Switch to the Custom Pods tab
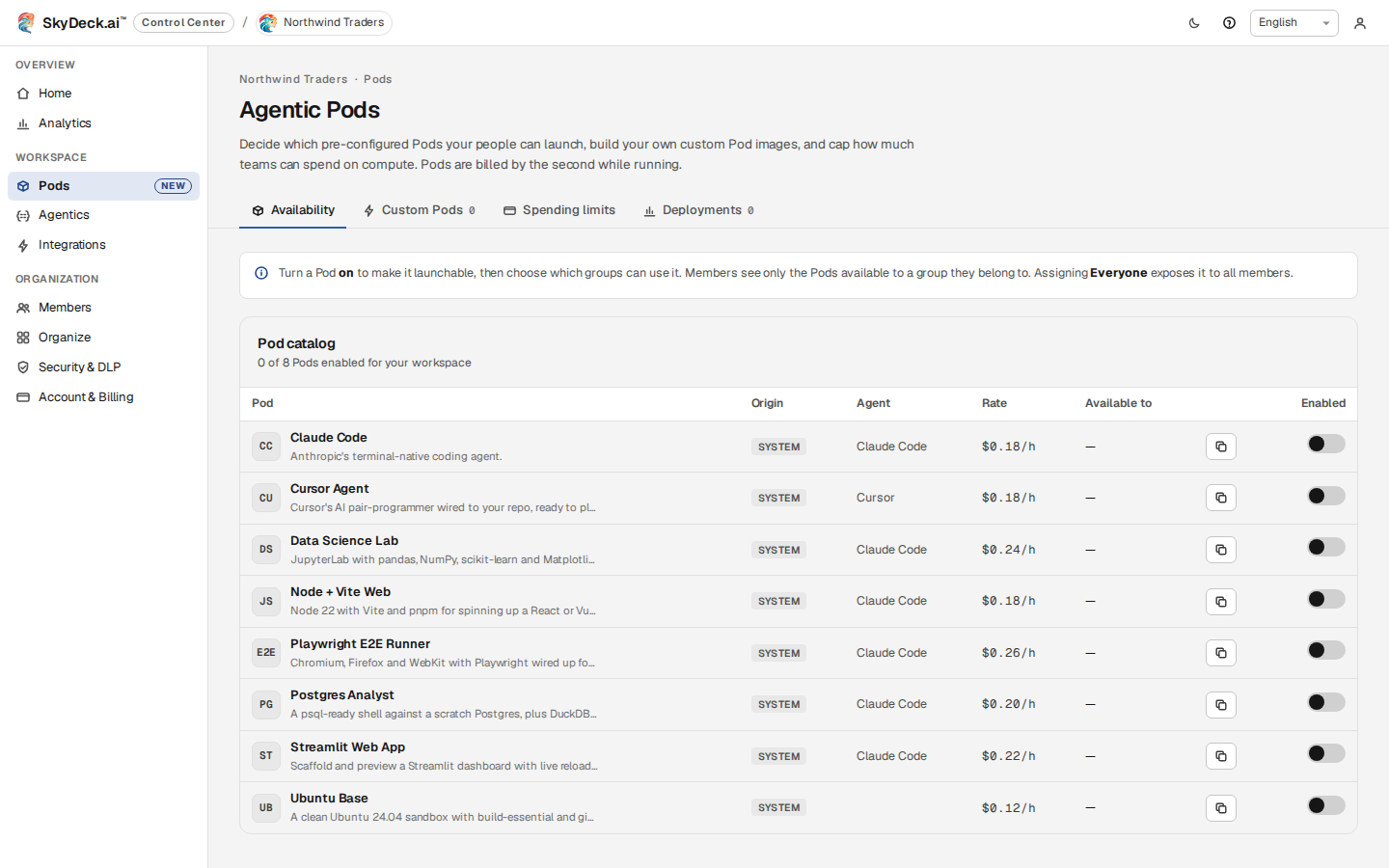Screen dimensions: 1389x868 click(420, 210)
